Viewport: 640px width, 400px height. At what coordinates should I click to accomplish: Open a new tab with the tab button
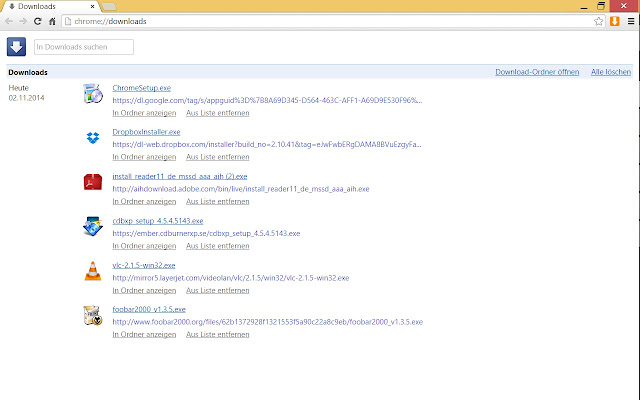point(109,7)
